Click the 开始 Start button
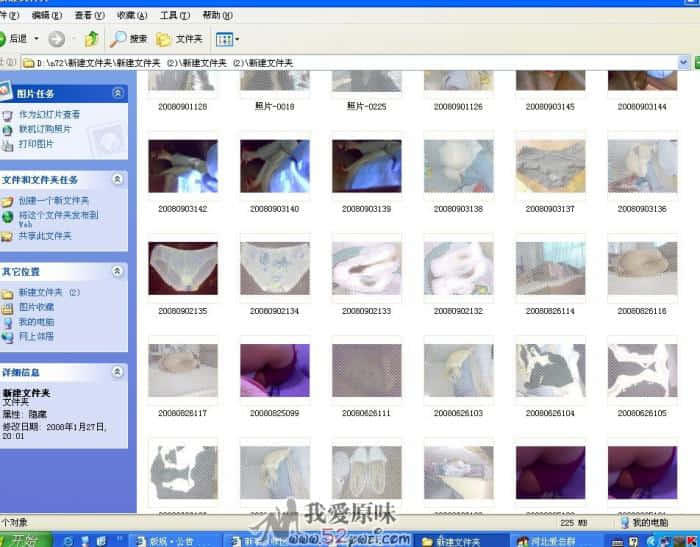The height and width of the screenshot is (547, 700). 22,540
